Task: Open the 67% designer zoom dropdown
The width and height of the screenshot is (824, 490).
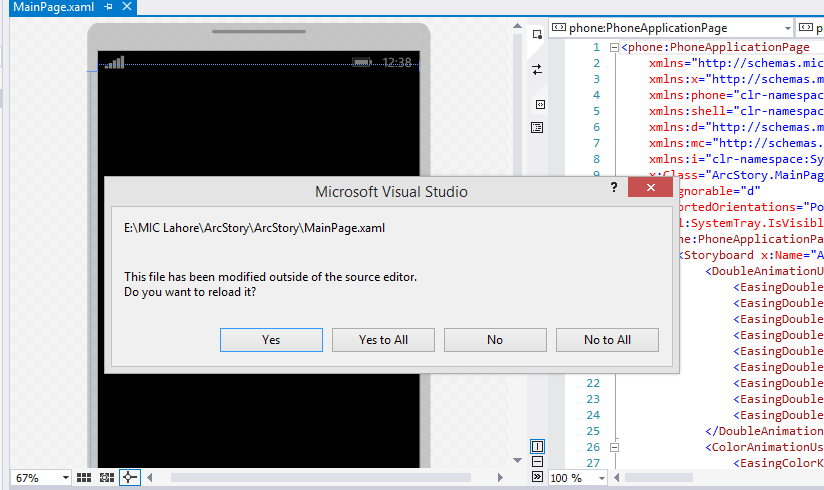Action: click(65, 478)
